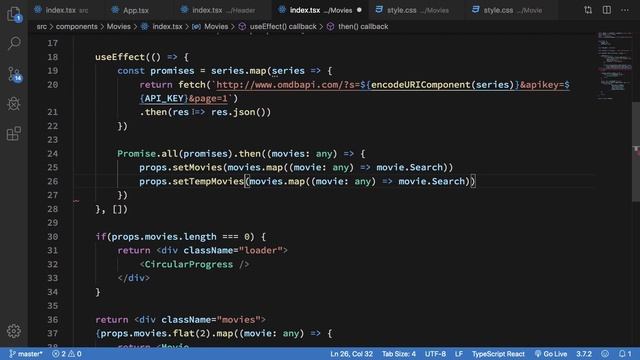This screenshot has width=640, height=360.
Task: Click props.movies.flat(2) on line 37
Action: pyautogui.click(x=156, y=333)
